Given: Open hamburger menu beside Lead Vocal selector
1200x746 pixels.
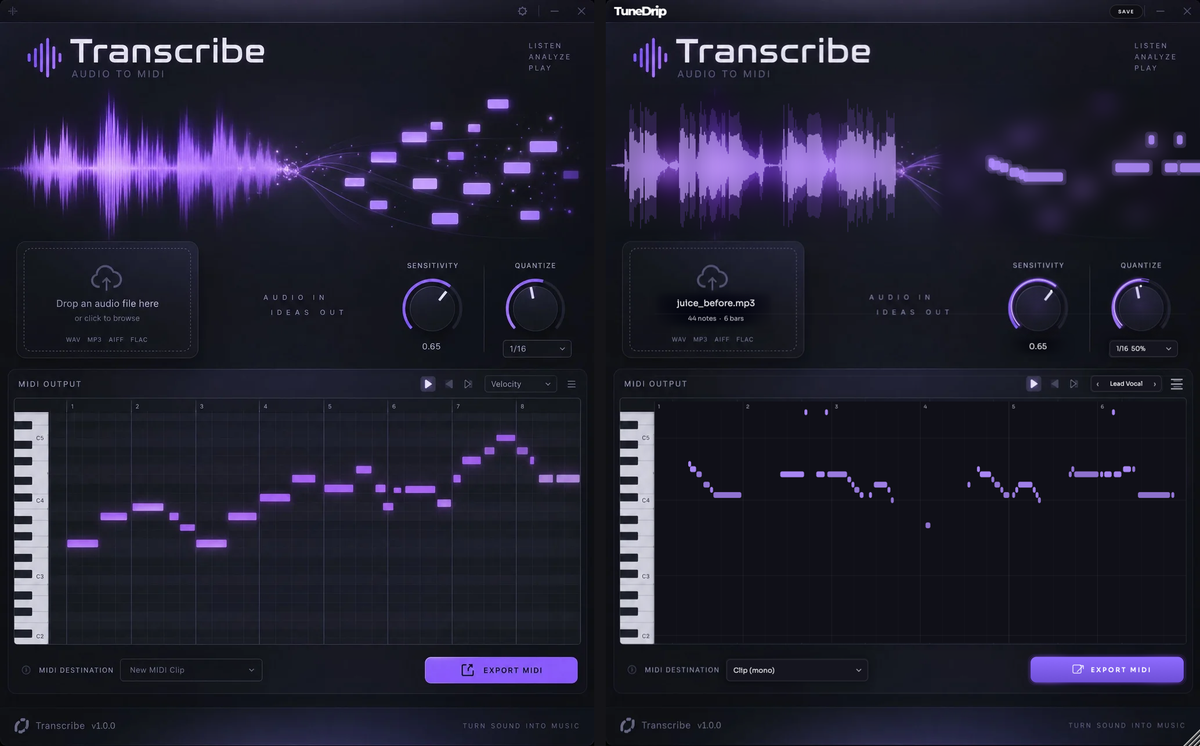Looking at the screenshot, I should tap(1177, 384).
